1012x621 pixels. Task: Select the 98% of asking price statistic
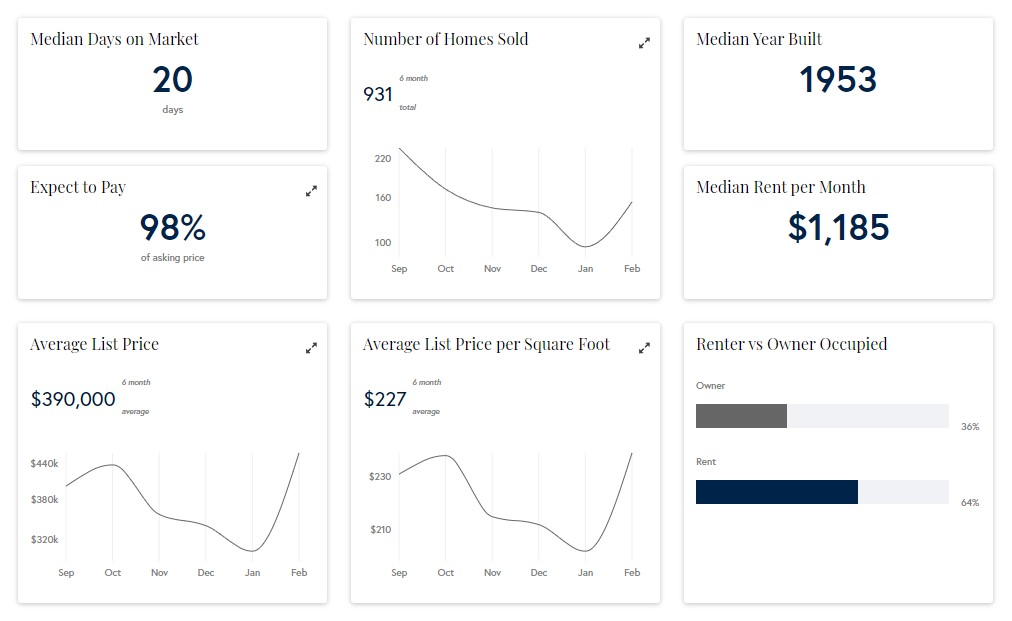(x=172, y=227)
